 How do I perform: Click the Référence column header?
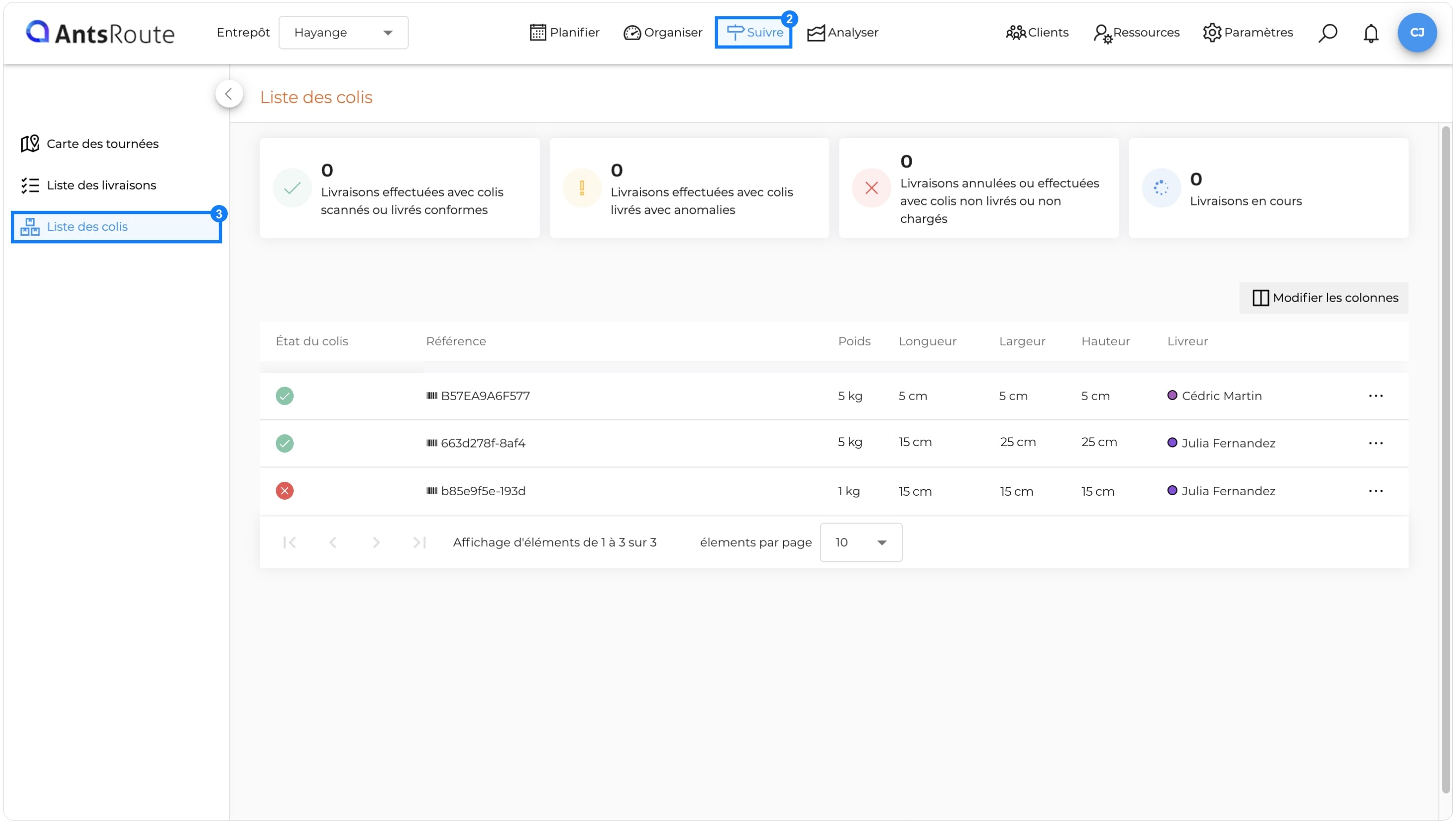[456, 342]
